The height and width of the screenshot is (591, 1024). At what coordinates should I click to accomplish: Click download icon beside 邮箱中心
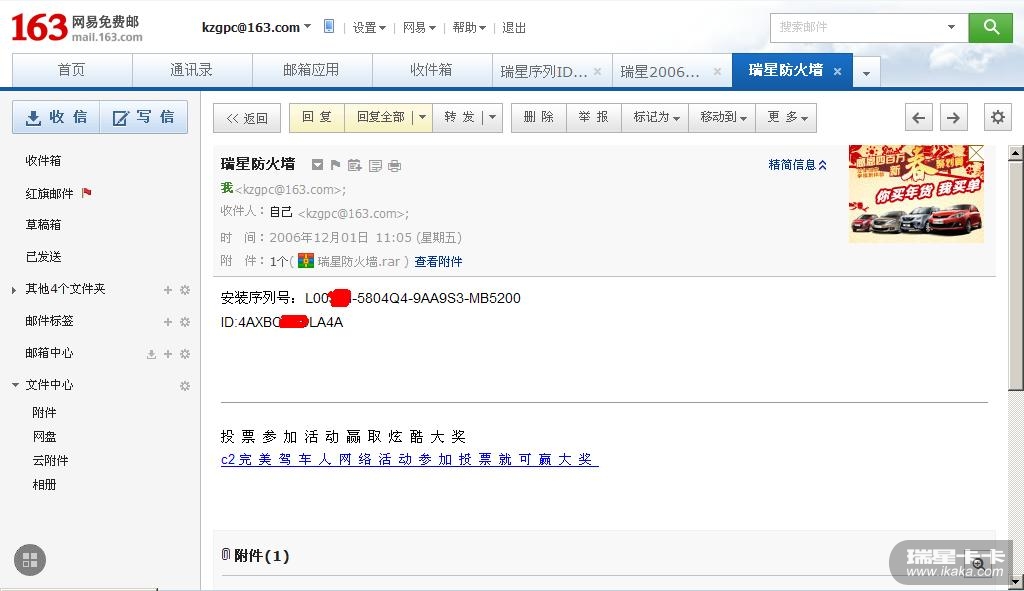coord(151,354)
